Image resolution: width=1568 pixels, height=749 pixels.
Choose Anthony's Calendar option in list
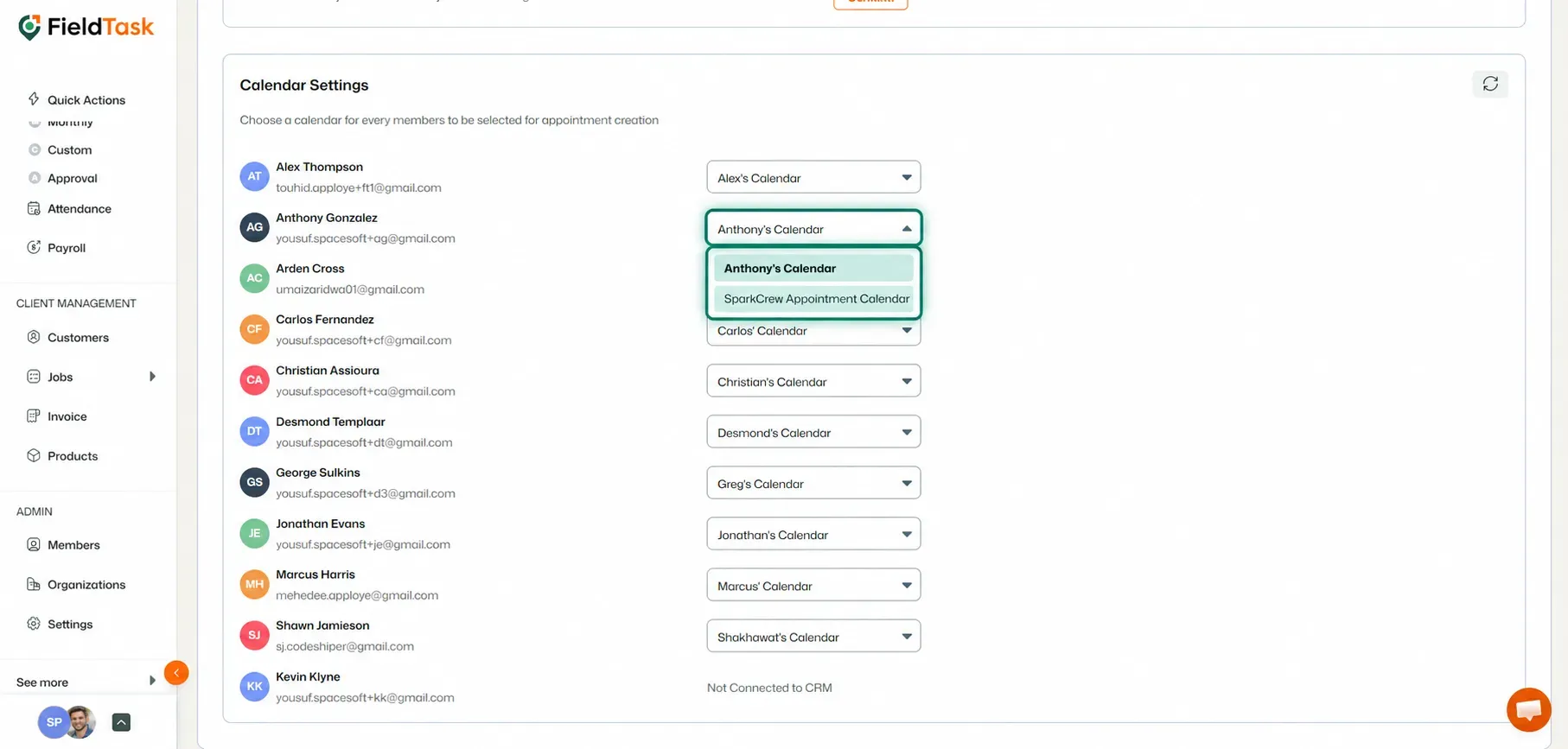(x=813, y=268)
